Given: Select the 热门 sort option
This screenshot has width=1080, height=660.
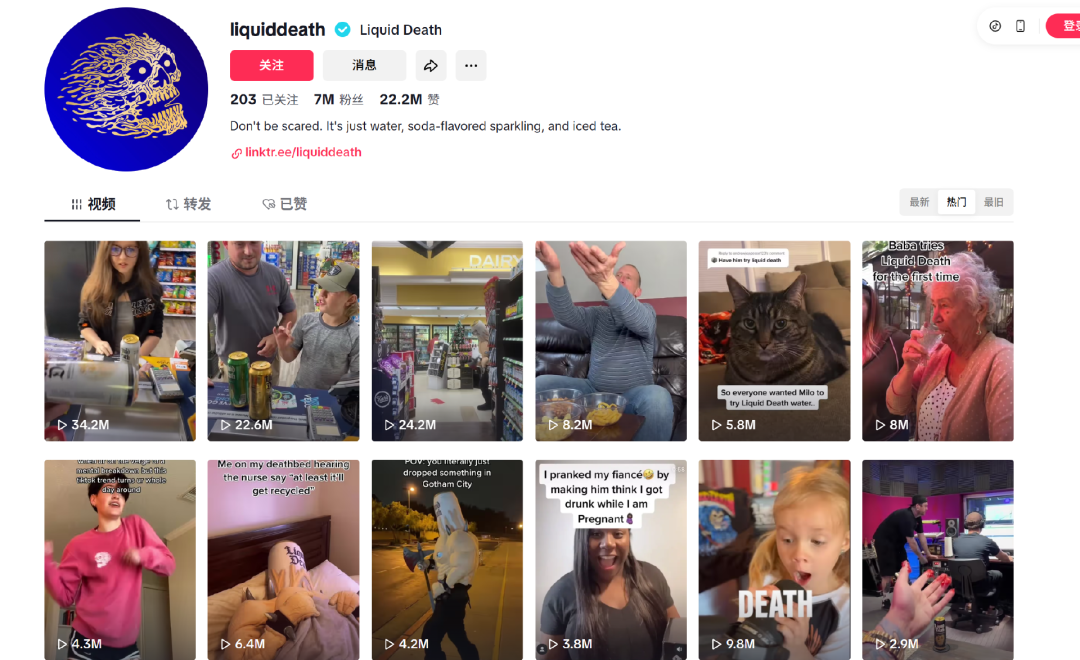Looking at the screenshot, I should tap(956, 202).
